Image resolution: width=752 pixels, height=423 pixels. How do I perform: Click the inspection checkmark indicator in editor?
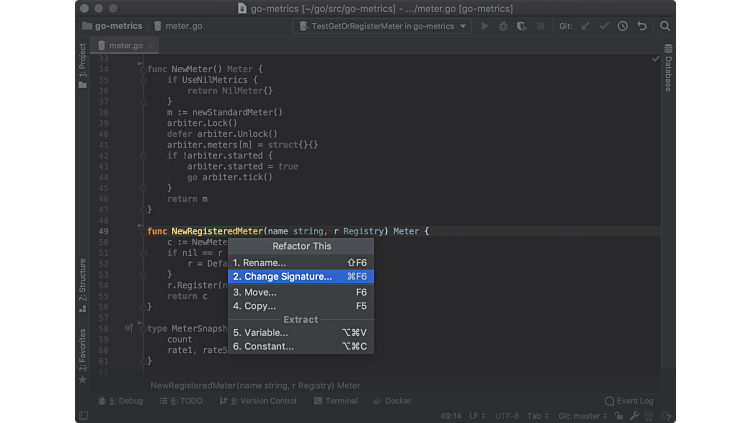[656, 59]
